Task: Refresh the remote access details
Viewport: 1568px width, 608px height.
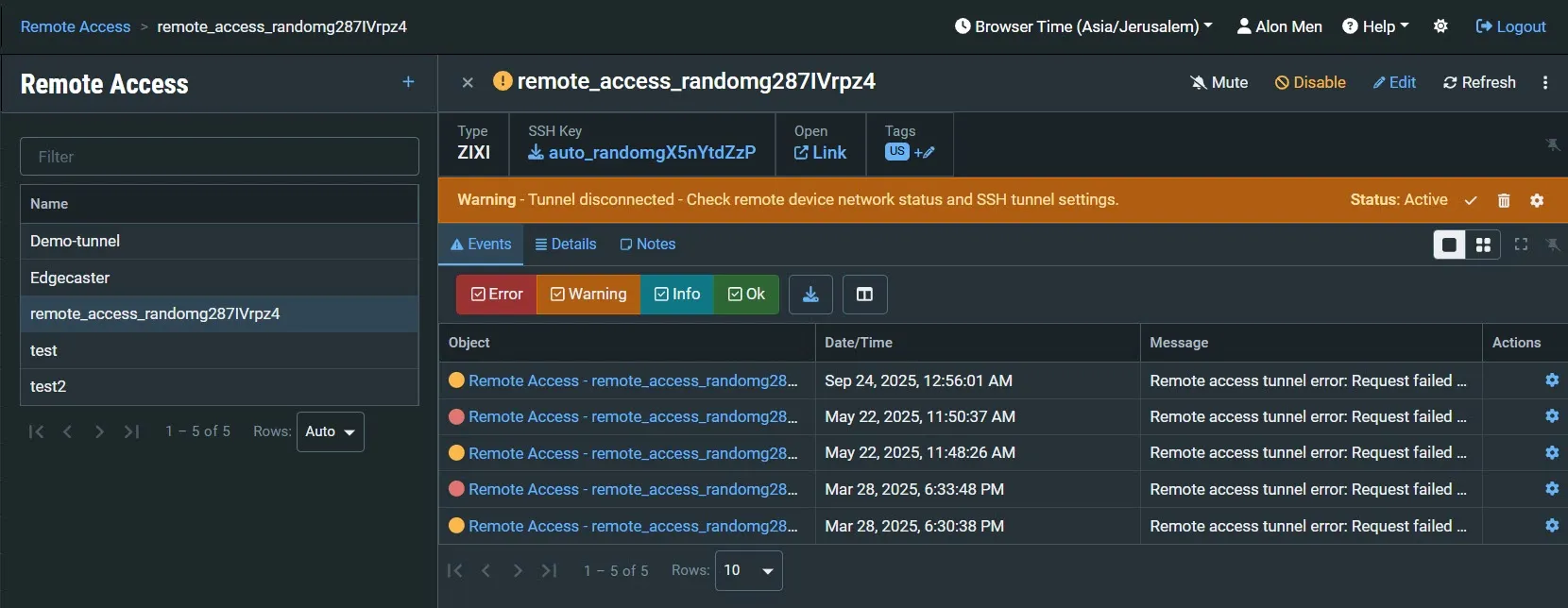Action: [x=1479, y=83]
